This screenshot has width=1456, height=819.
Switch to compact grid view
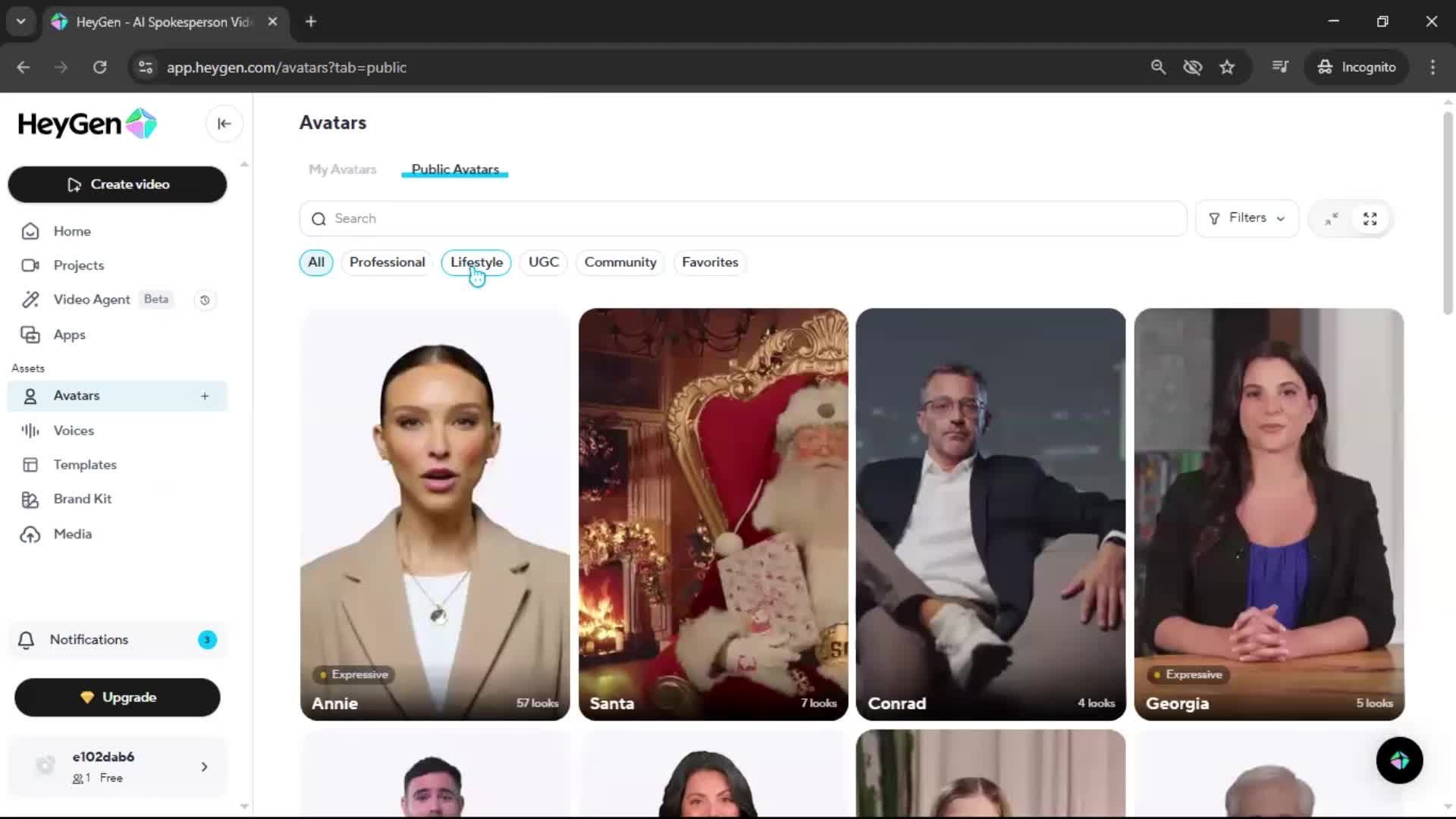pyautogui.click(x=1332, y=218)
